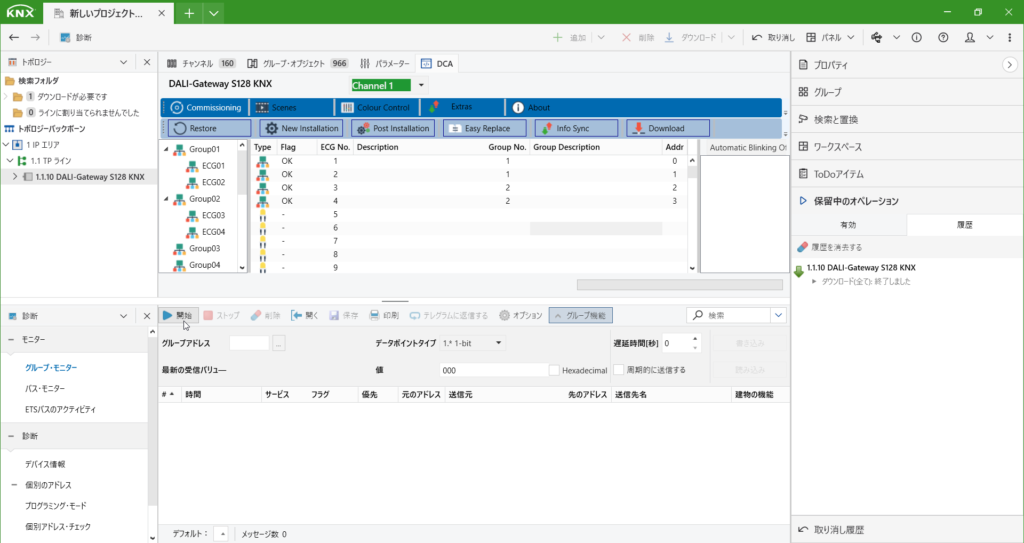Viewport: 1024px width, 543px height.
Task: Click the forward navigation arrow
Action: [x=35, y=38]
